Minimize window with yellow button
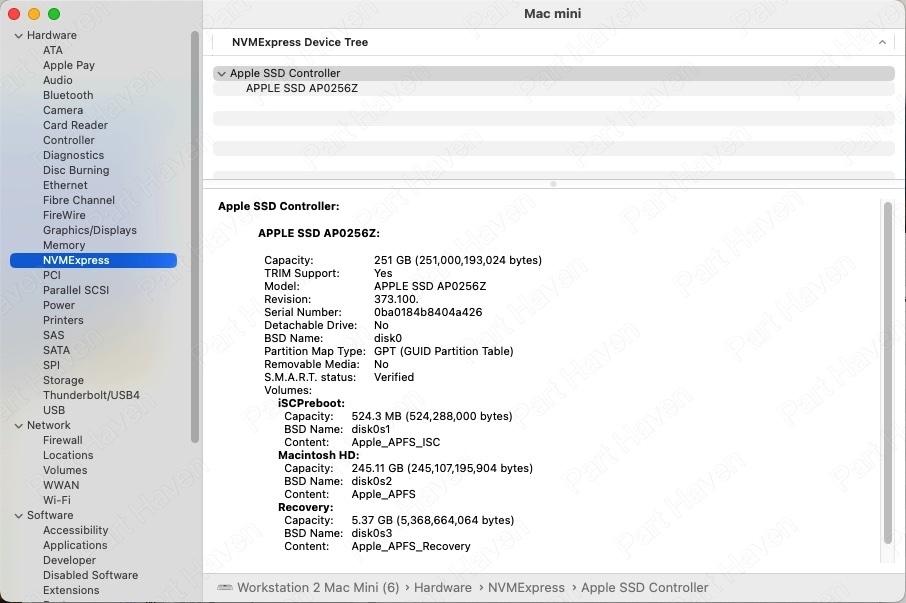This screenshot has height=603, width=906. click(34, 14)
